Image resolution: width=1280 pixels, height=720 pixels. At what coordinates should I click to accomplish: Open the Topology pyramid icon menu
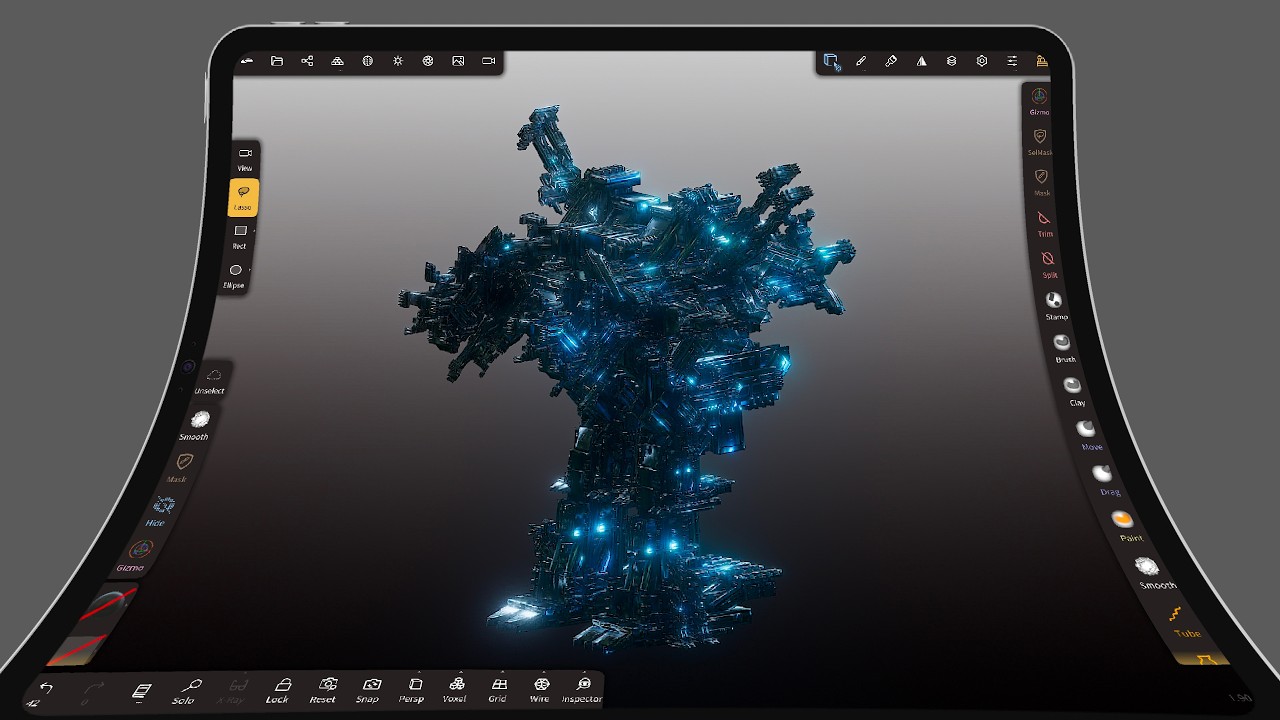(x=338, y=61)
